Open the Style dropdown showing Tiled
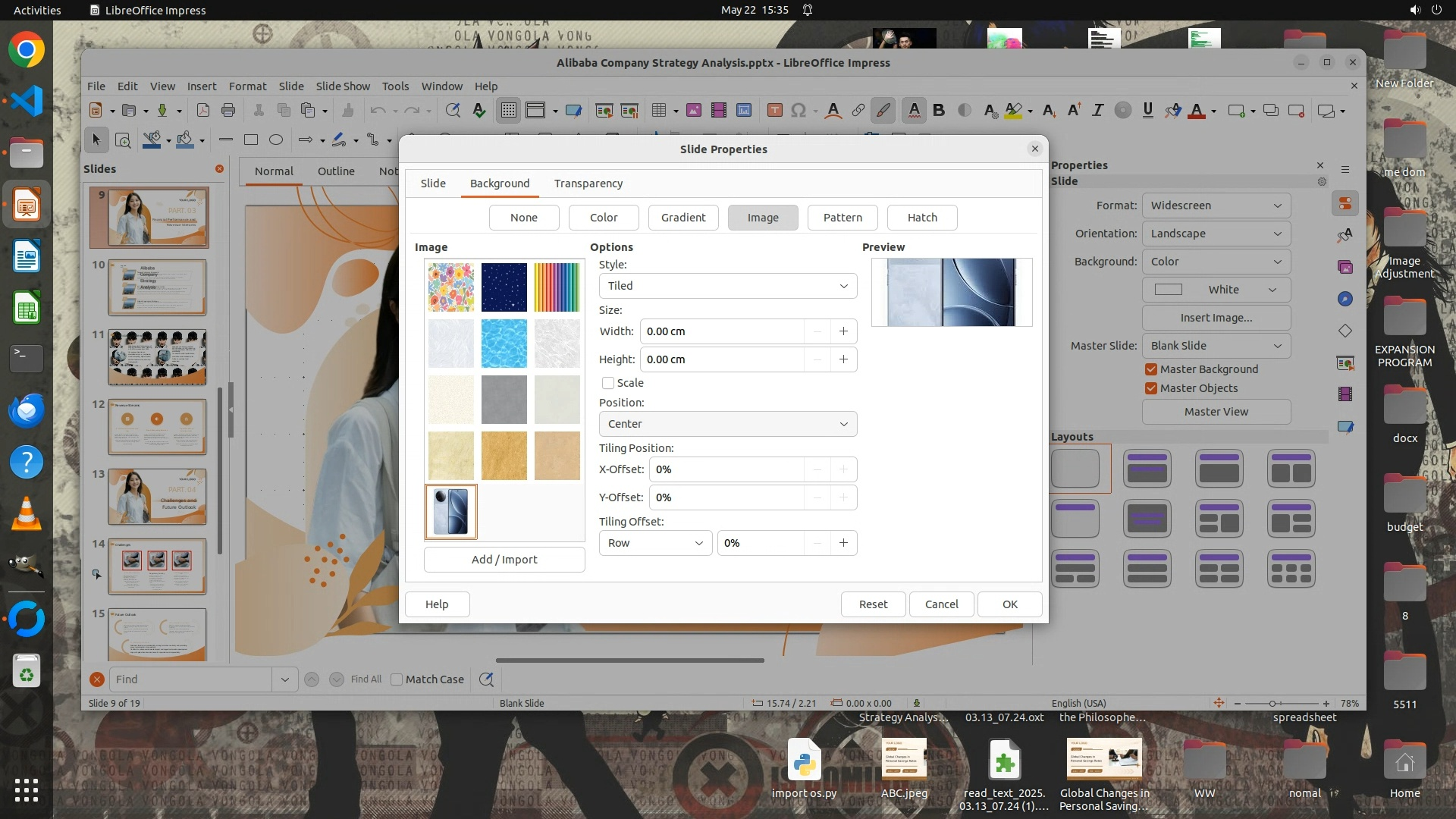1456x819 pixels. click(727, 286)
